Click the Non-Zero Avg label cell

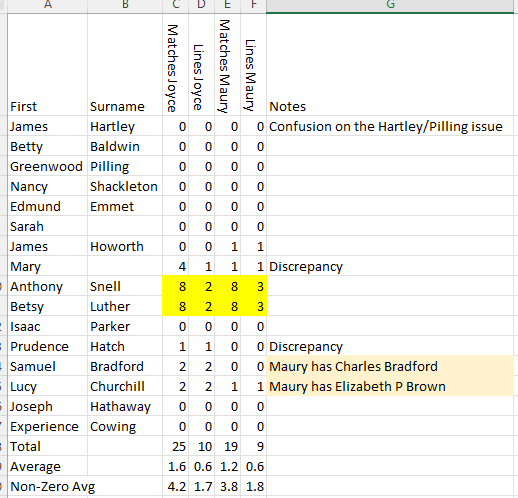tap(48, 486)
